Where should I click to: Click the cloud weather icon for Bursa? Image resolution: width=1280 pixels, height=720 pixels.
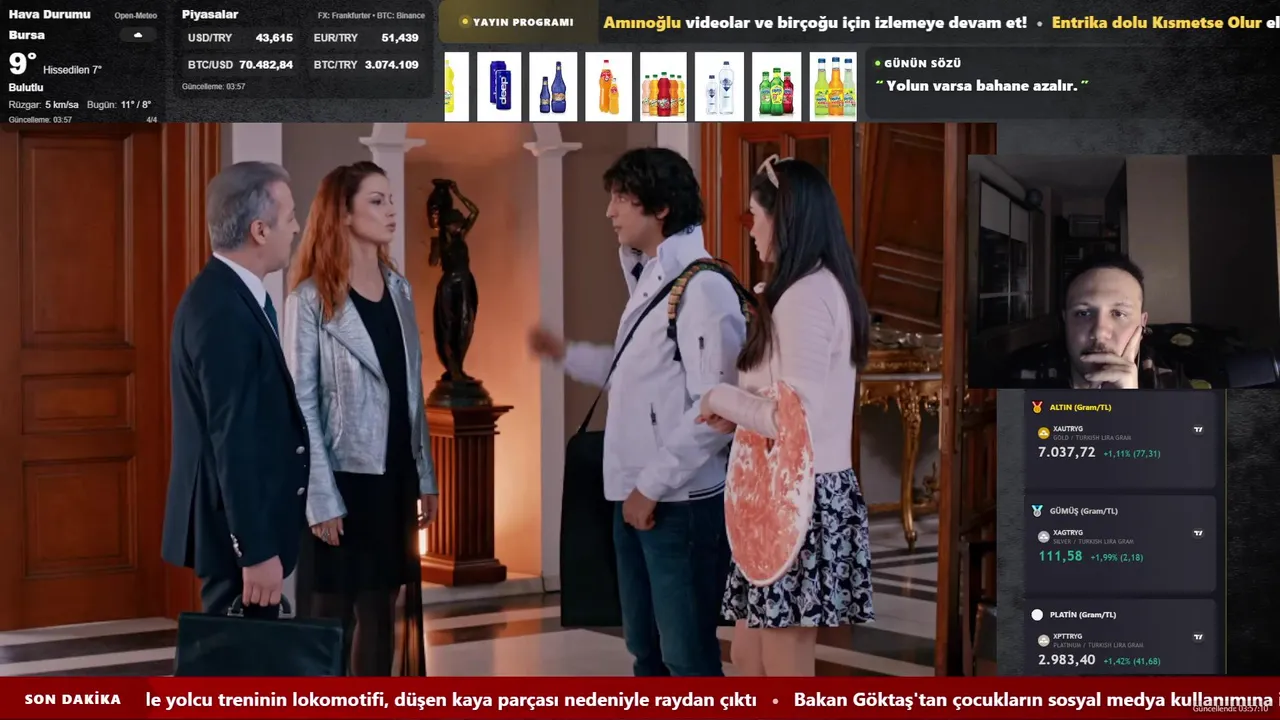(x=138, y=35)
